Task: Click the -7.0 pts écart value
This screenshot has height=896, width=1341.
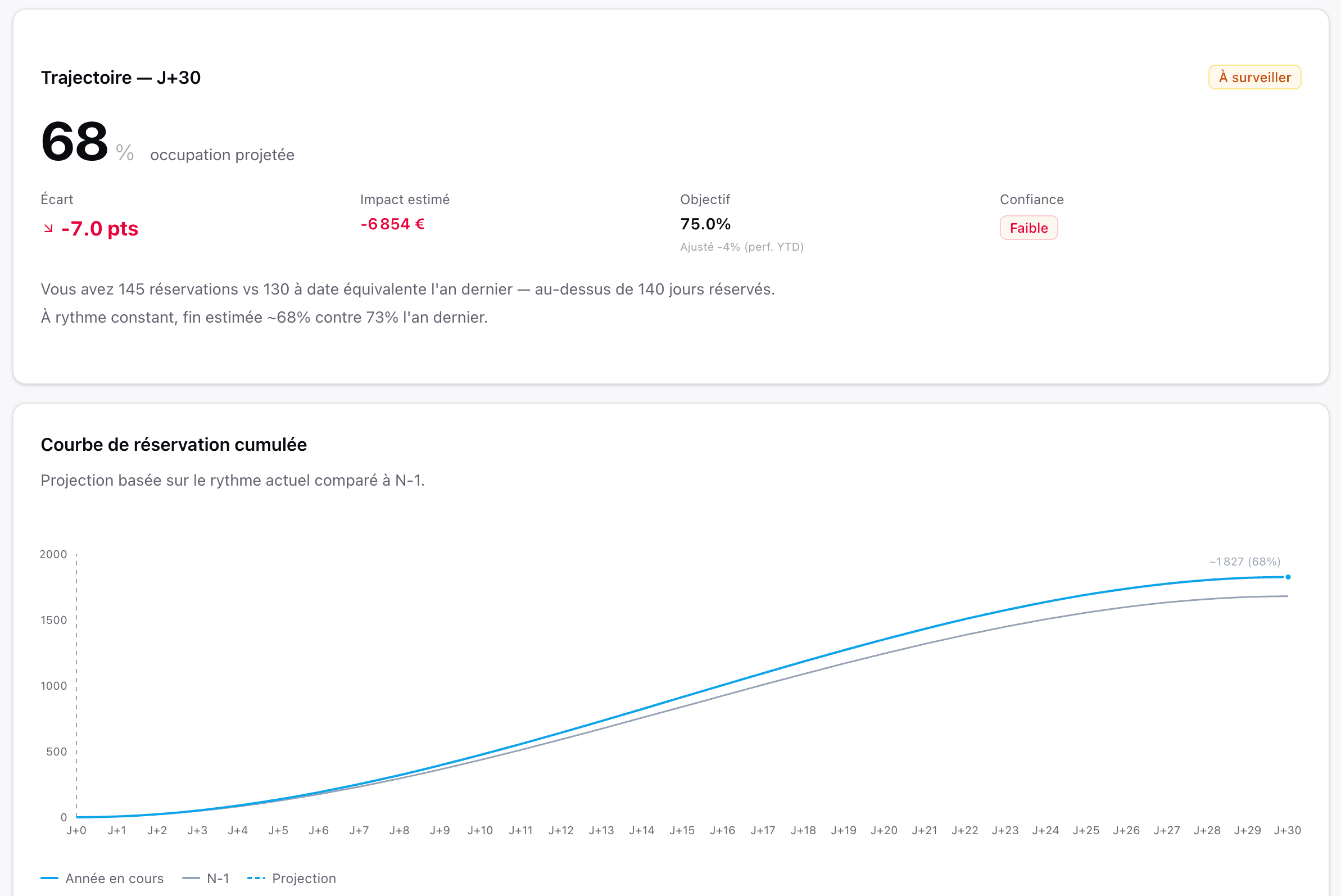Action: (100, 229)
